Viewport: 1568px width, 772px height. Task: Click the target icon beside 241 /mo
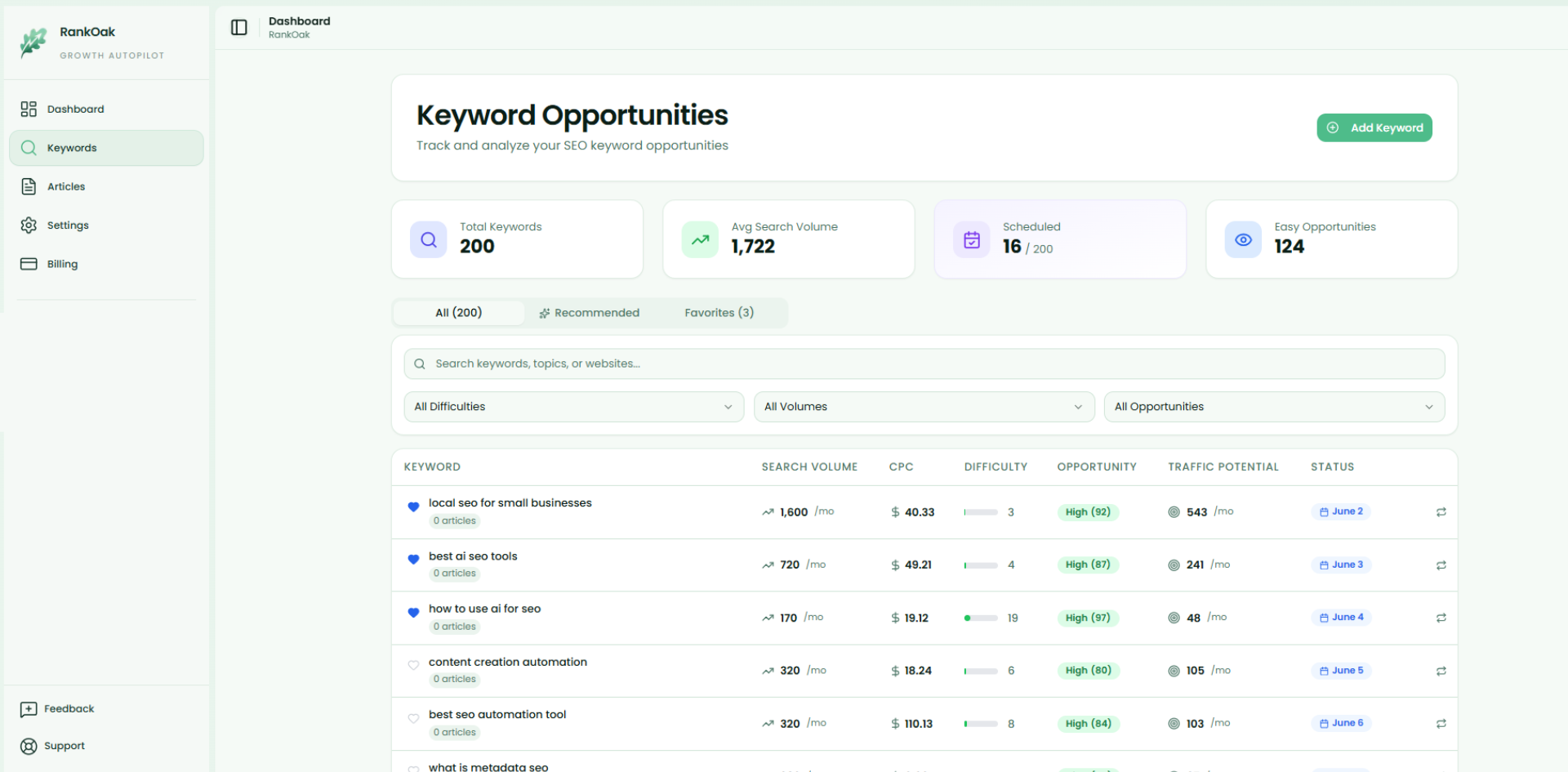tap(1174, 565)
